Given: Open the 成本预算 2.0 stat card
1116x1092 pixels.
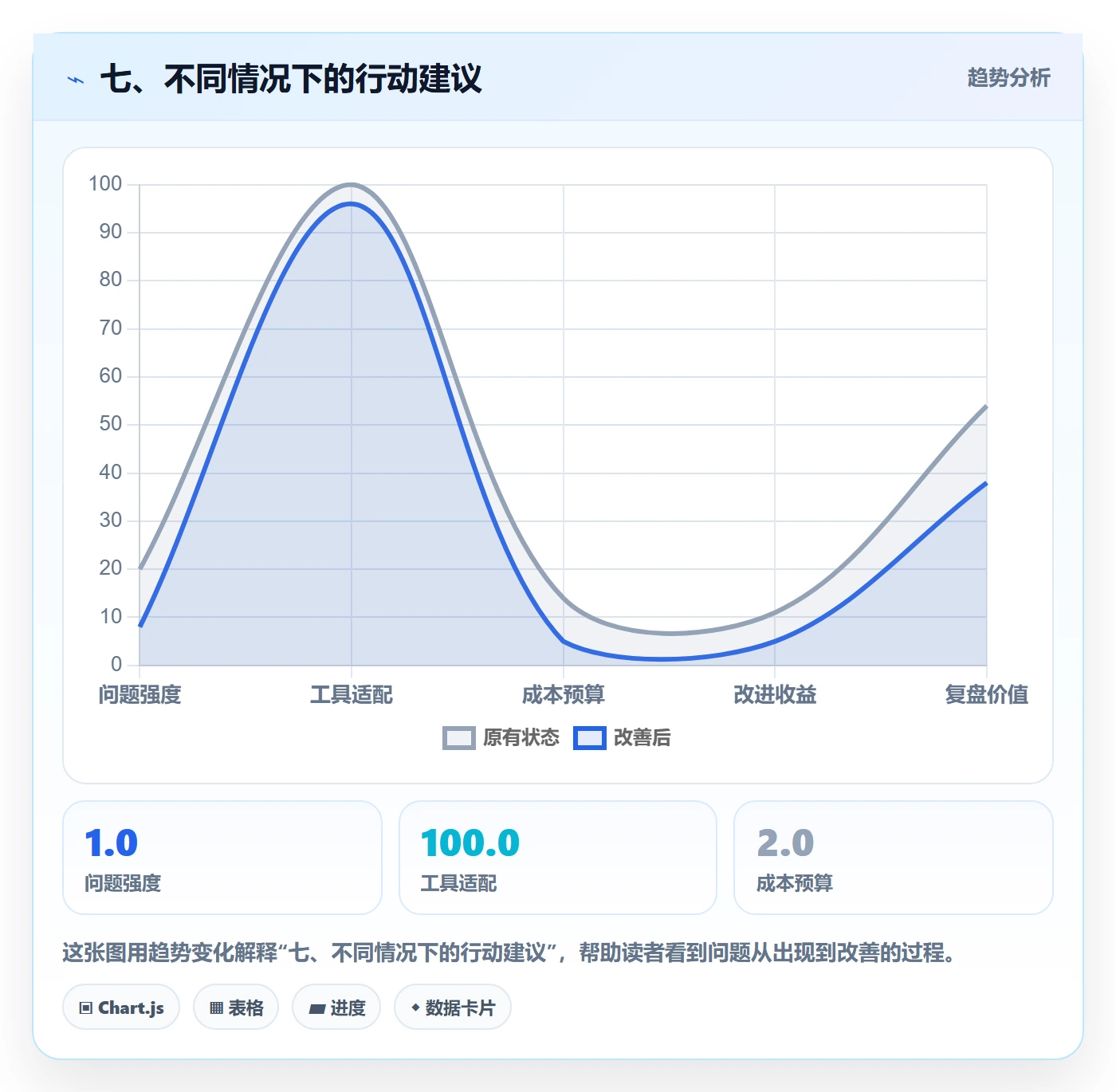Looking at the screenshot, I should click(x=894, y=858).
